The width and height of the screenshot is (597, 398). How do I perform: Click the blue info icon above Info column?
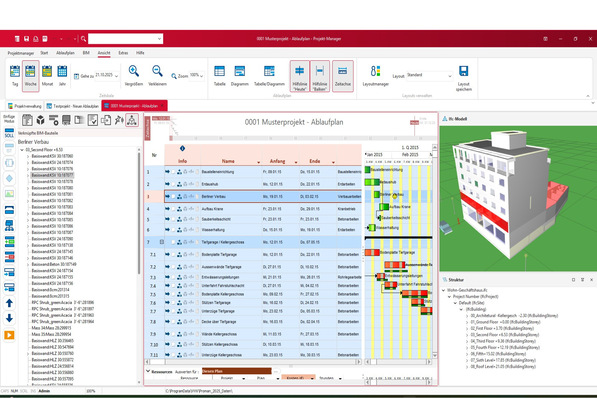tap(182, 148)
